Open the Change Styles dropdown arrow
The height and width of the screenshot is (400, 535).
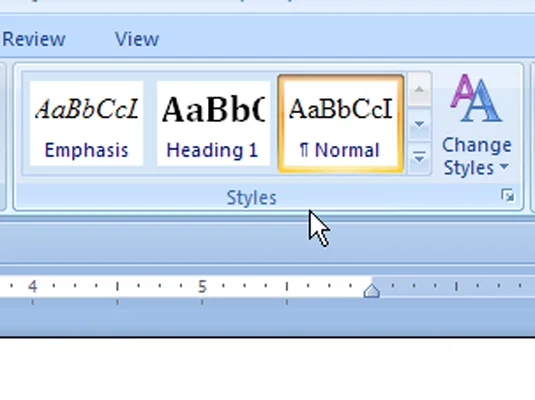click(x=504, y=167)
